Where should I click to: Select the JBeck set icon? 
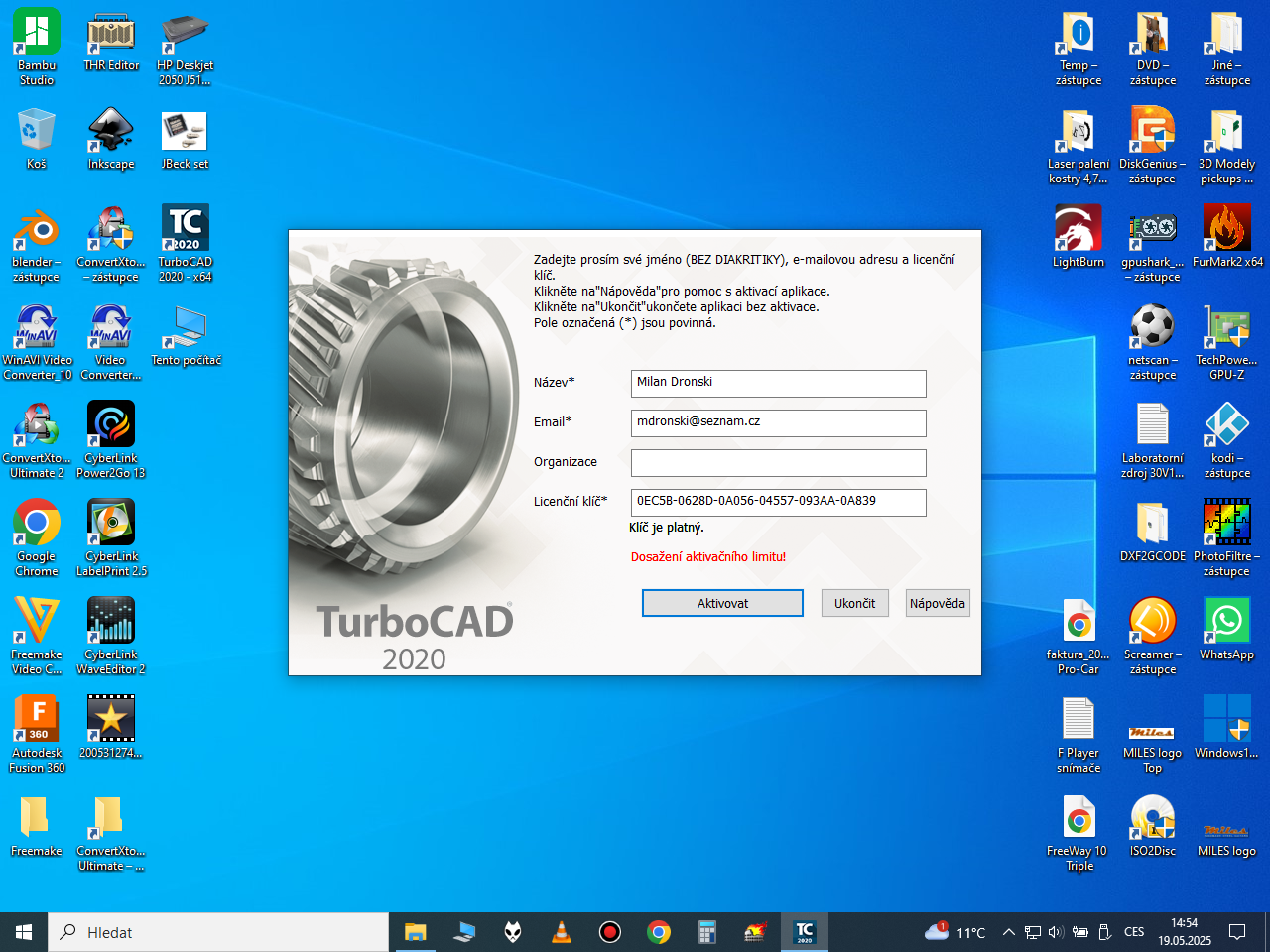(185, 140)
